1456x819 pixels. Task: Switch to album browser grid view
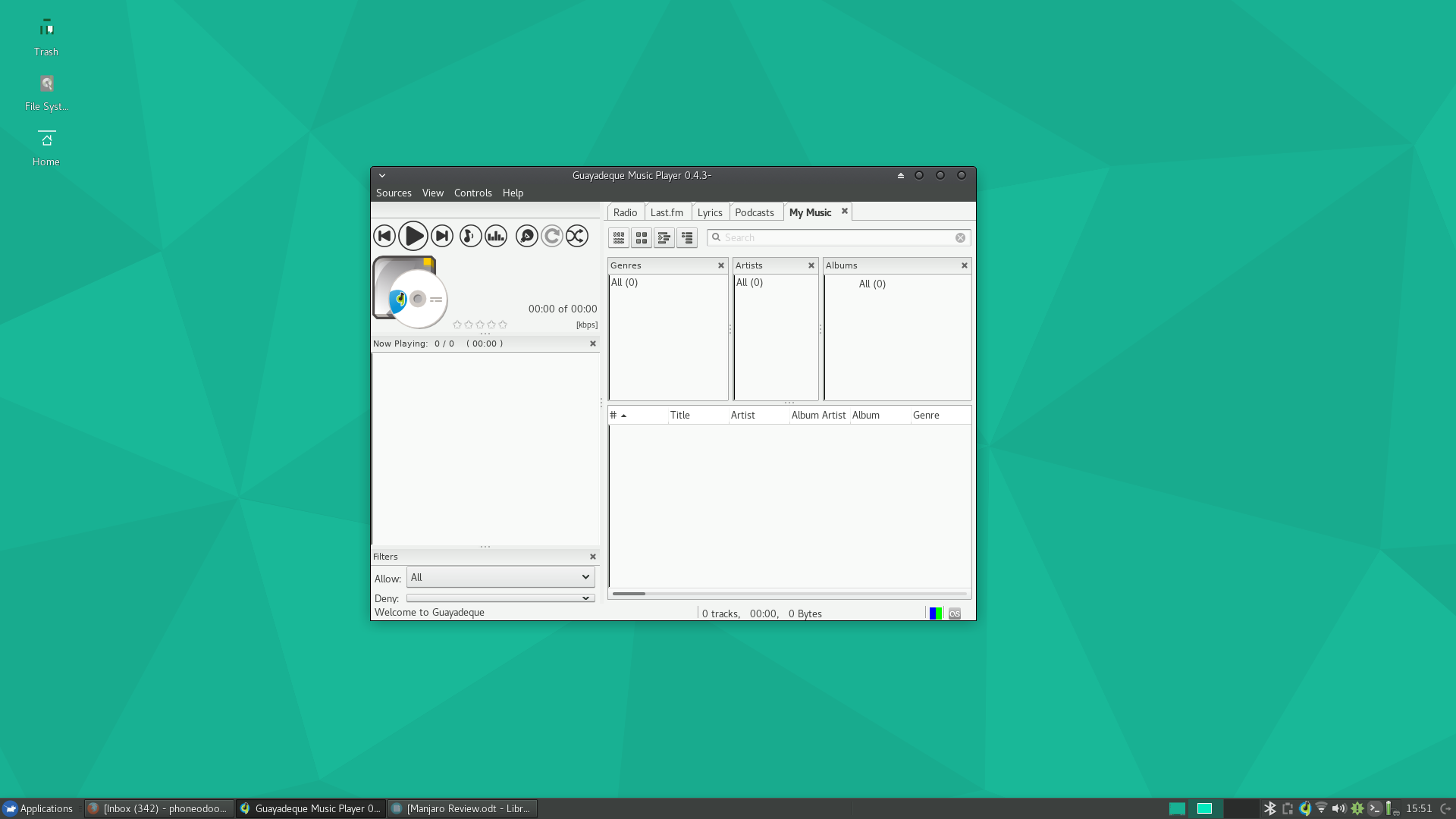642,238
